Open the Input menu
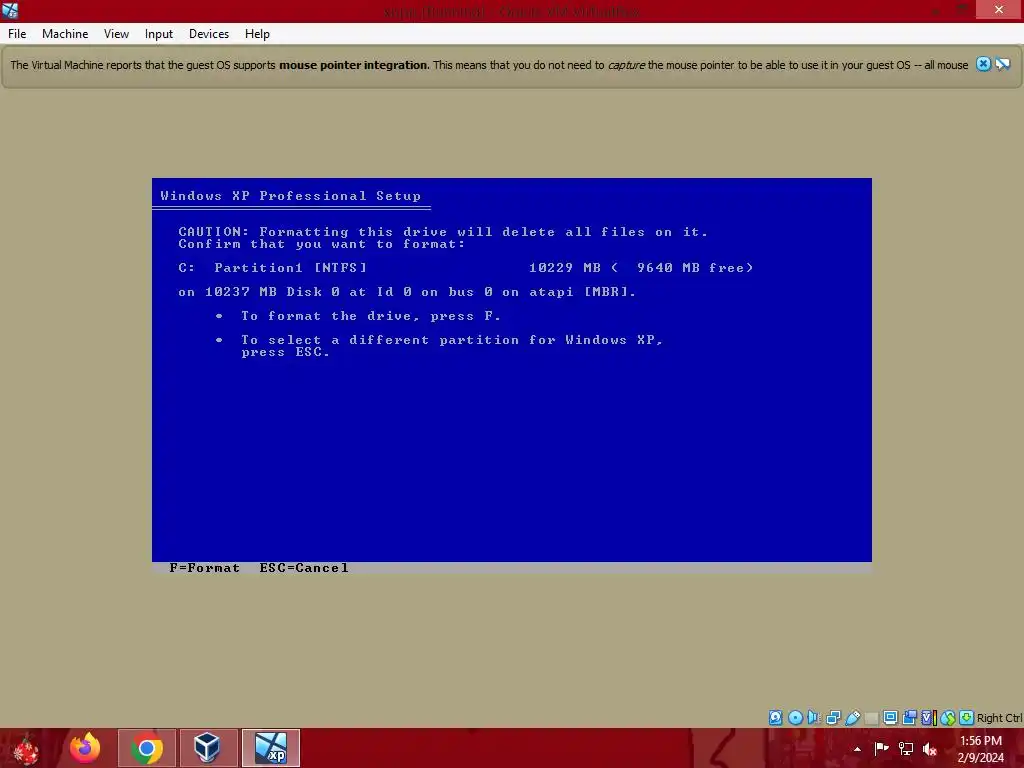The image size is (1024, 768). (159, 34)
